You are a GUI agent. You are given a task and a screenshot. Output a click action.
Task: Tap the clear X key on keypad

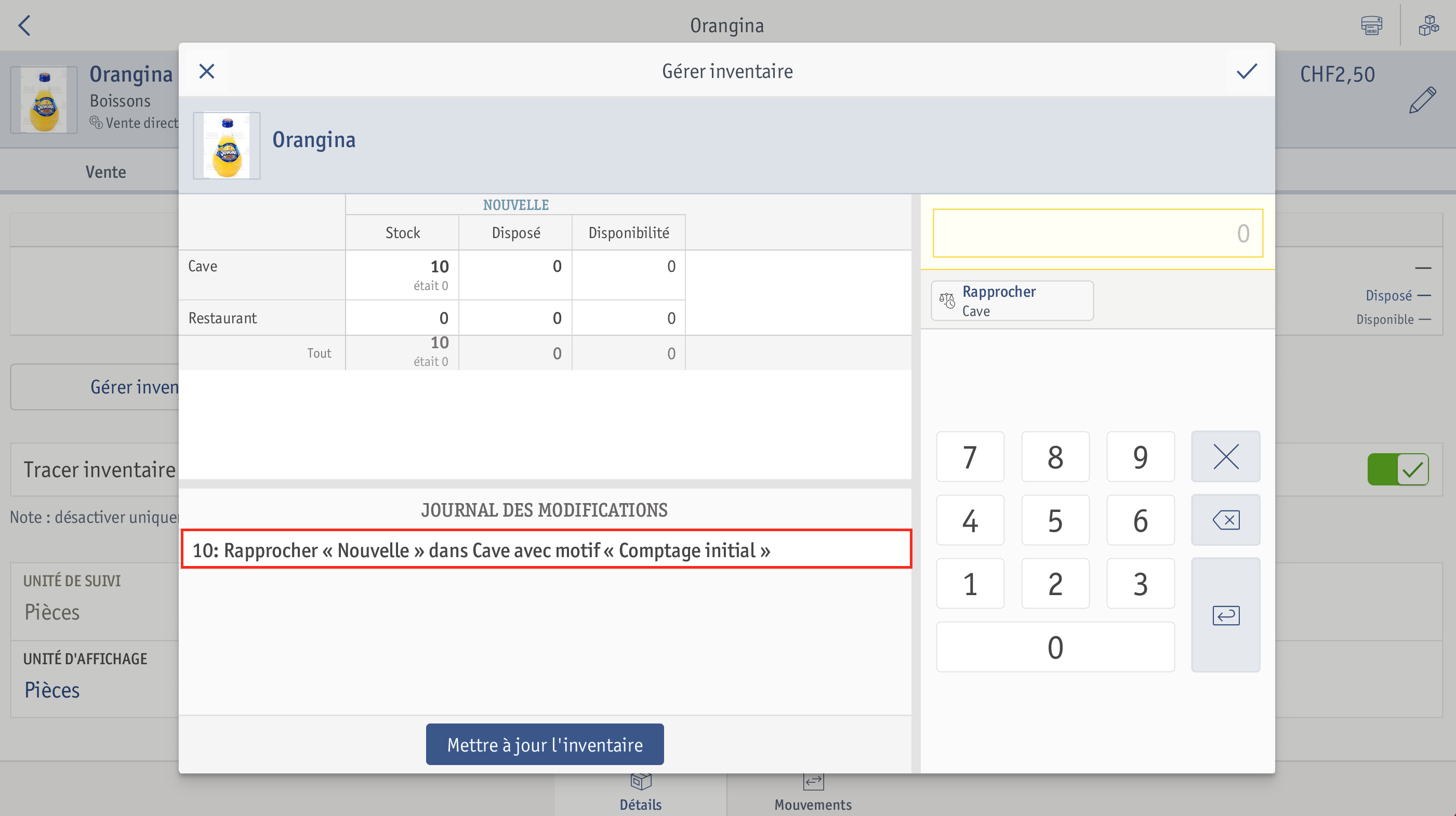1225,456
